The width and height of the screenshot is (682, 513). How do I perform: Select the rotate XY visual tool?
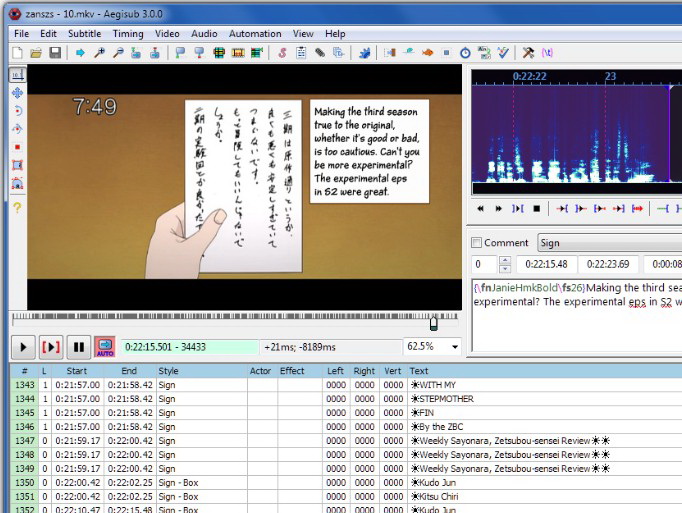[17, 129]
